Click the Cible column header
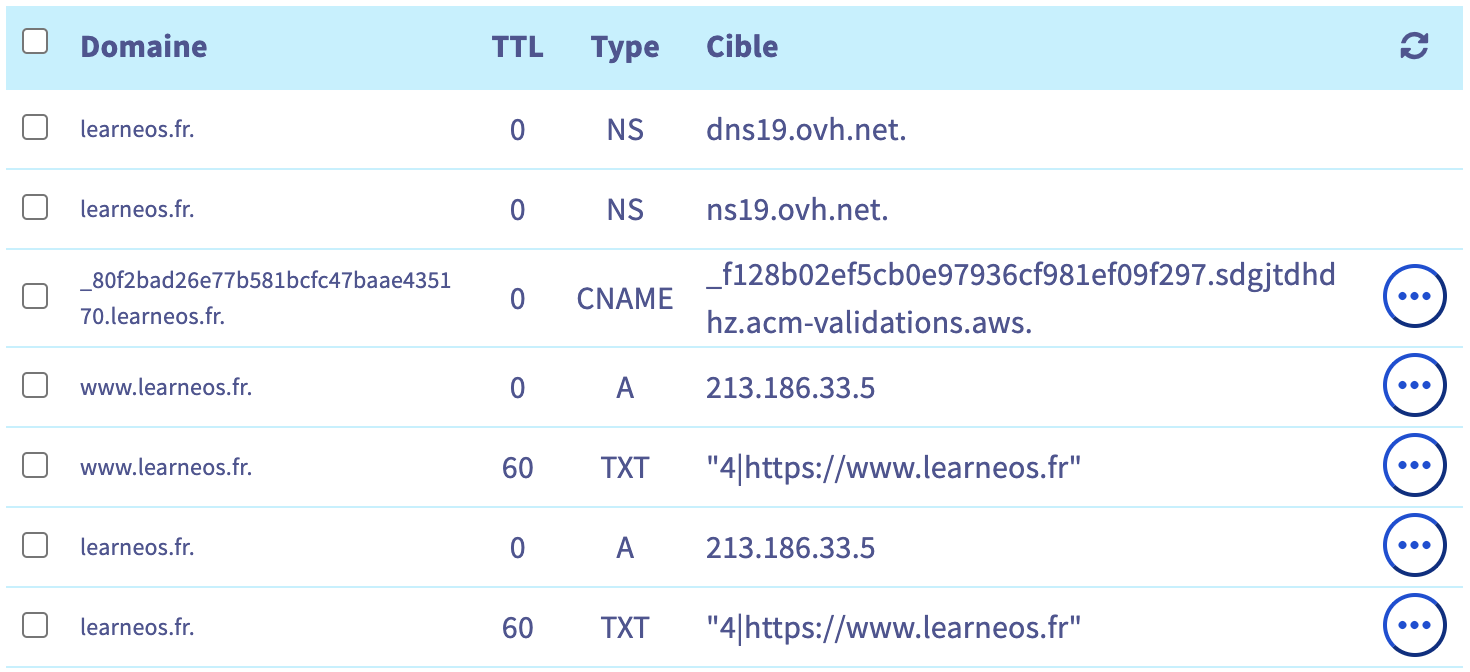Viewport: 1470px width, 672px height. (x=742, y=47)
